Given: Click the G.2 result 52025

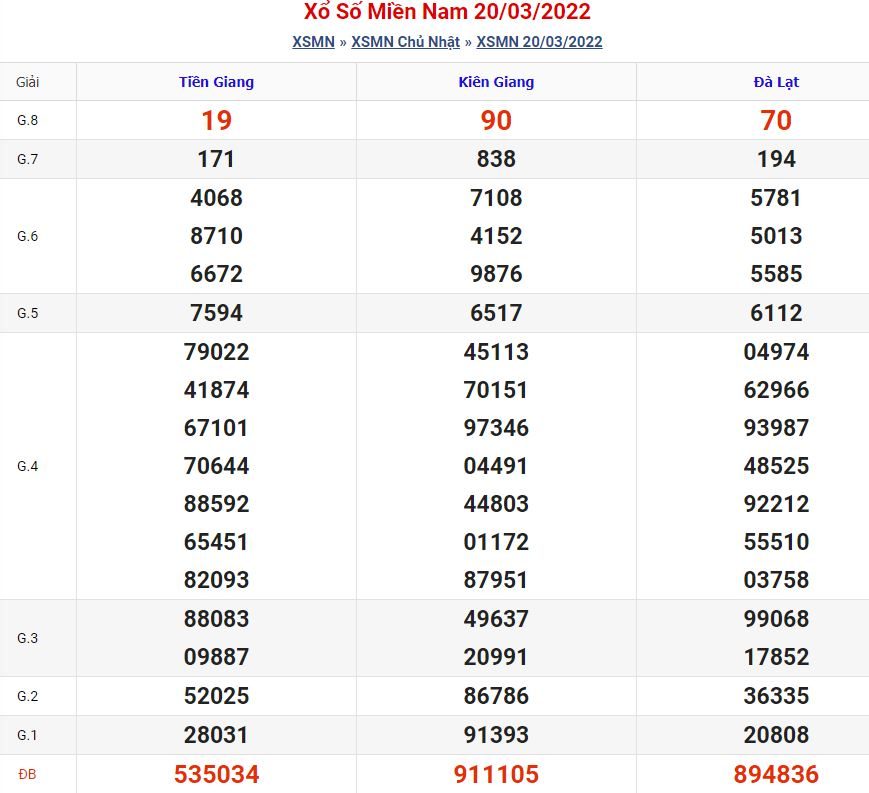Looking at the screenshot, I should pyautogui.click(x=216, y=696).
